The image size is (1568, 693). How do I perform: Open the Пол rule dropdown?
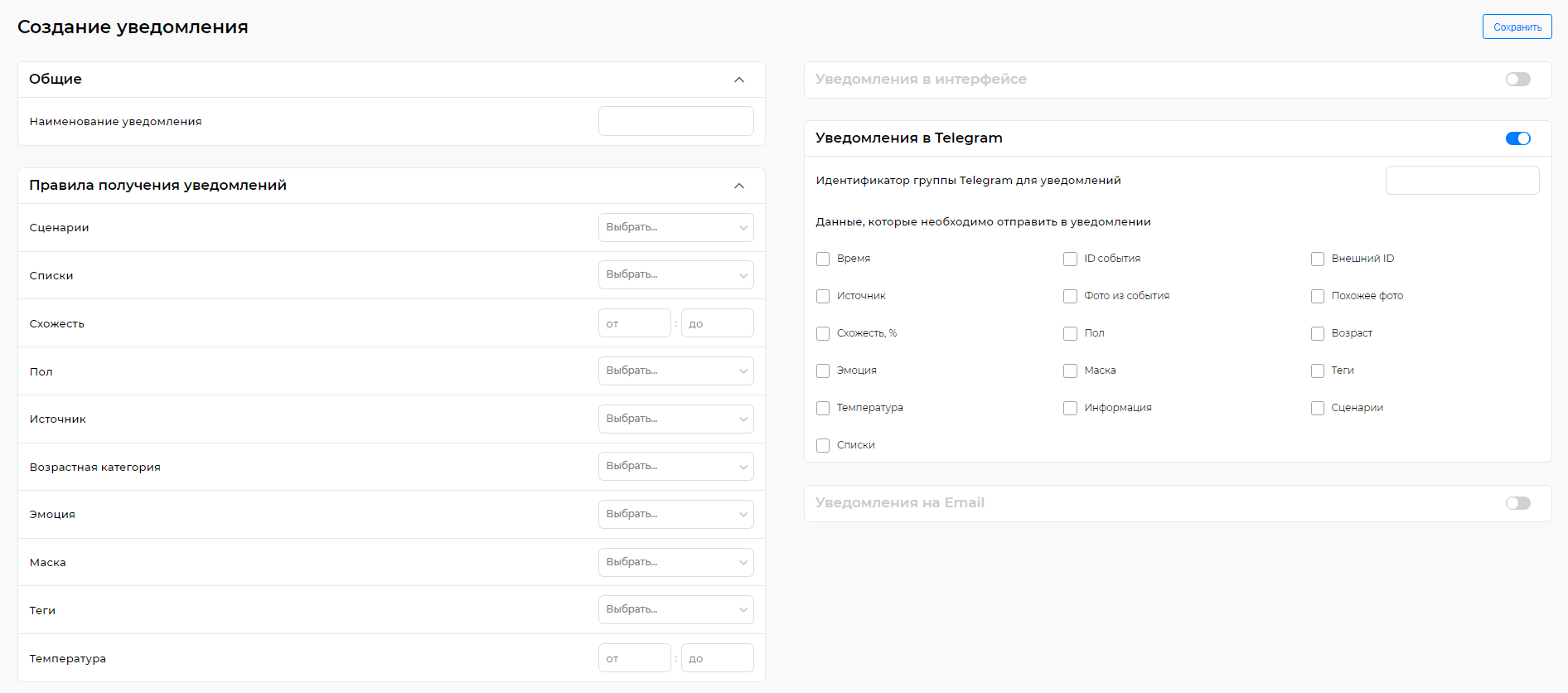676,371
